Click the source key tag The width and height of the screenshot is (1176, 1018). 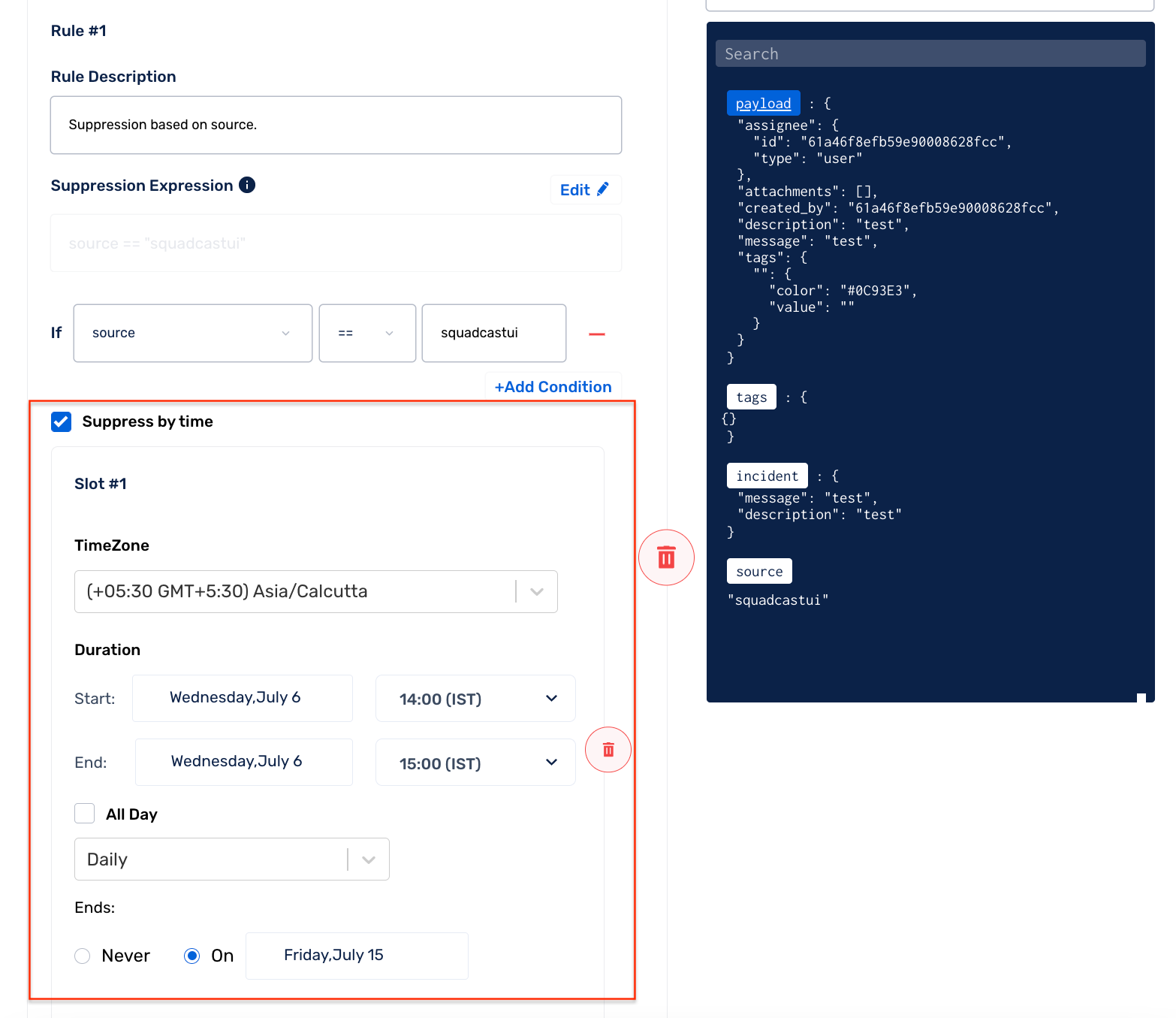point(759,571)
